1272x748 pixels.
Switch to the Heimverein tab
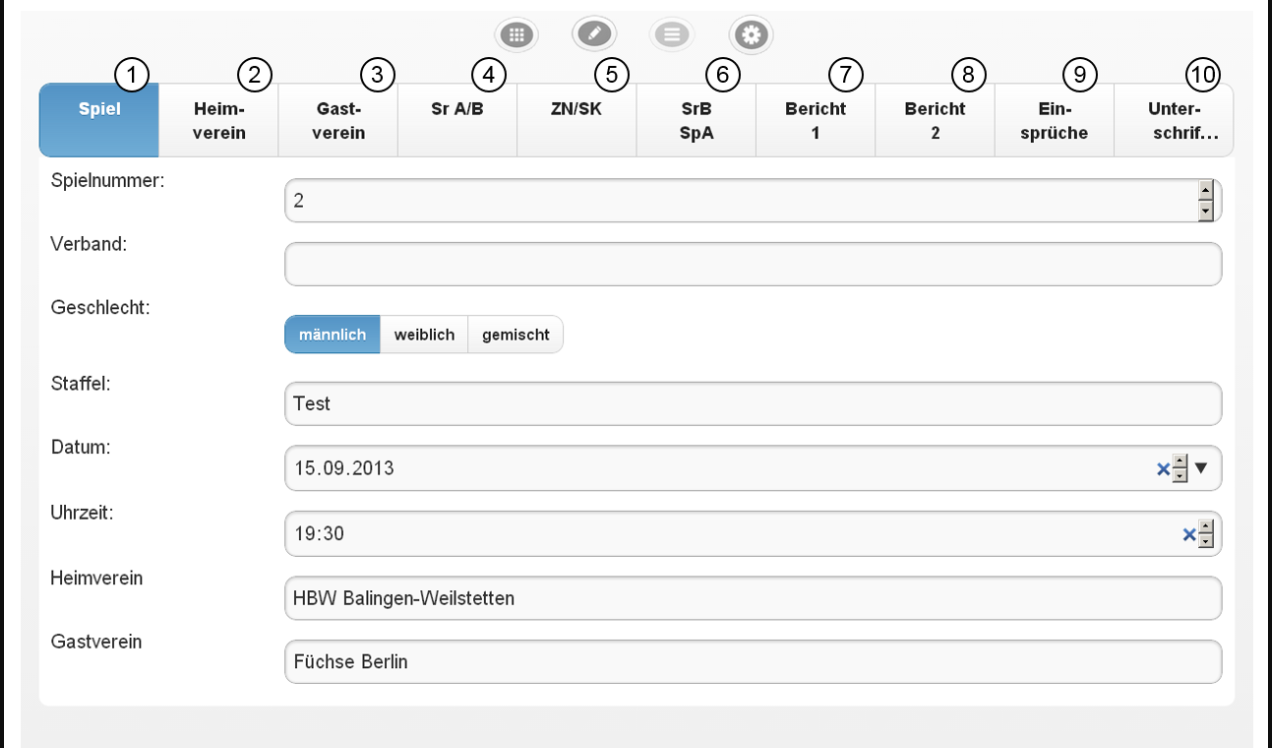point(218,121)
